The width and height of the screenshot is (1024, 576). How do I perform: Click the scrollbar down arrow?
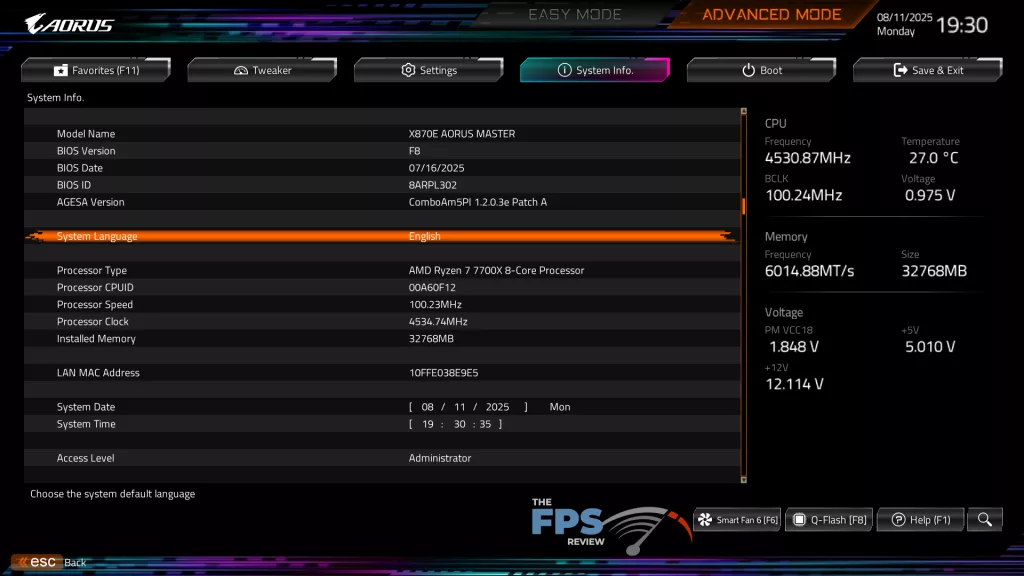(x=743, y=479)
